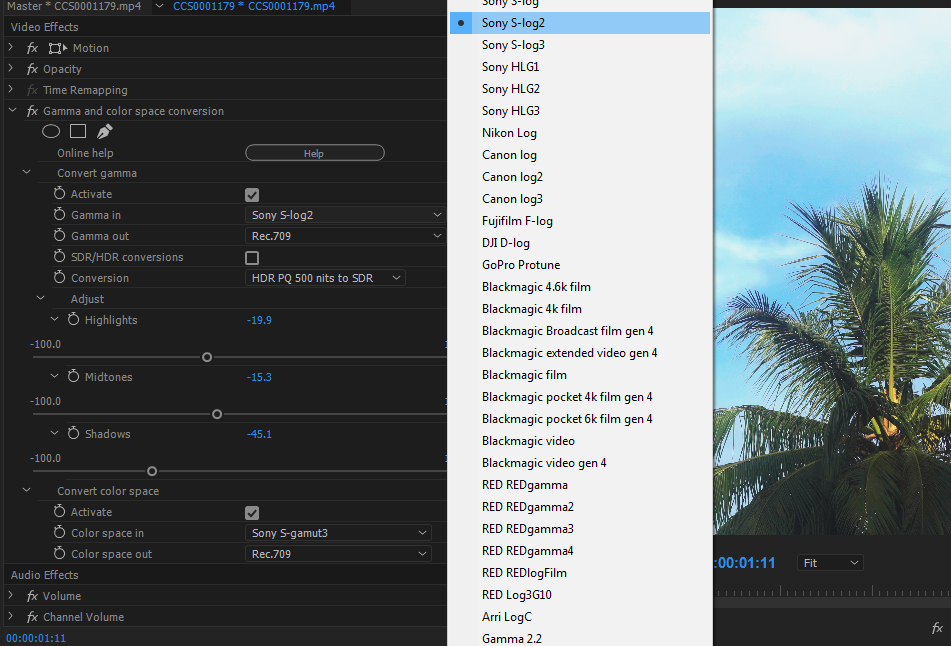Uncheck Activate under Convert gamma

[252, 195]
